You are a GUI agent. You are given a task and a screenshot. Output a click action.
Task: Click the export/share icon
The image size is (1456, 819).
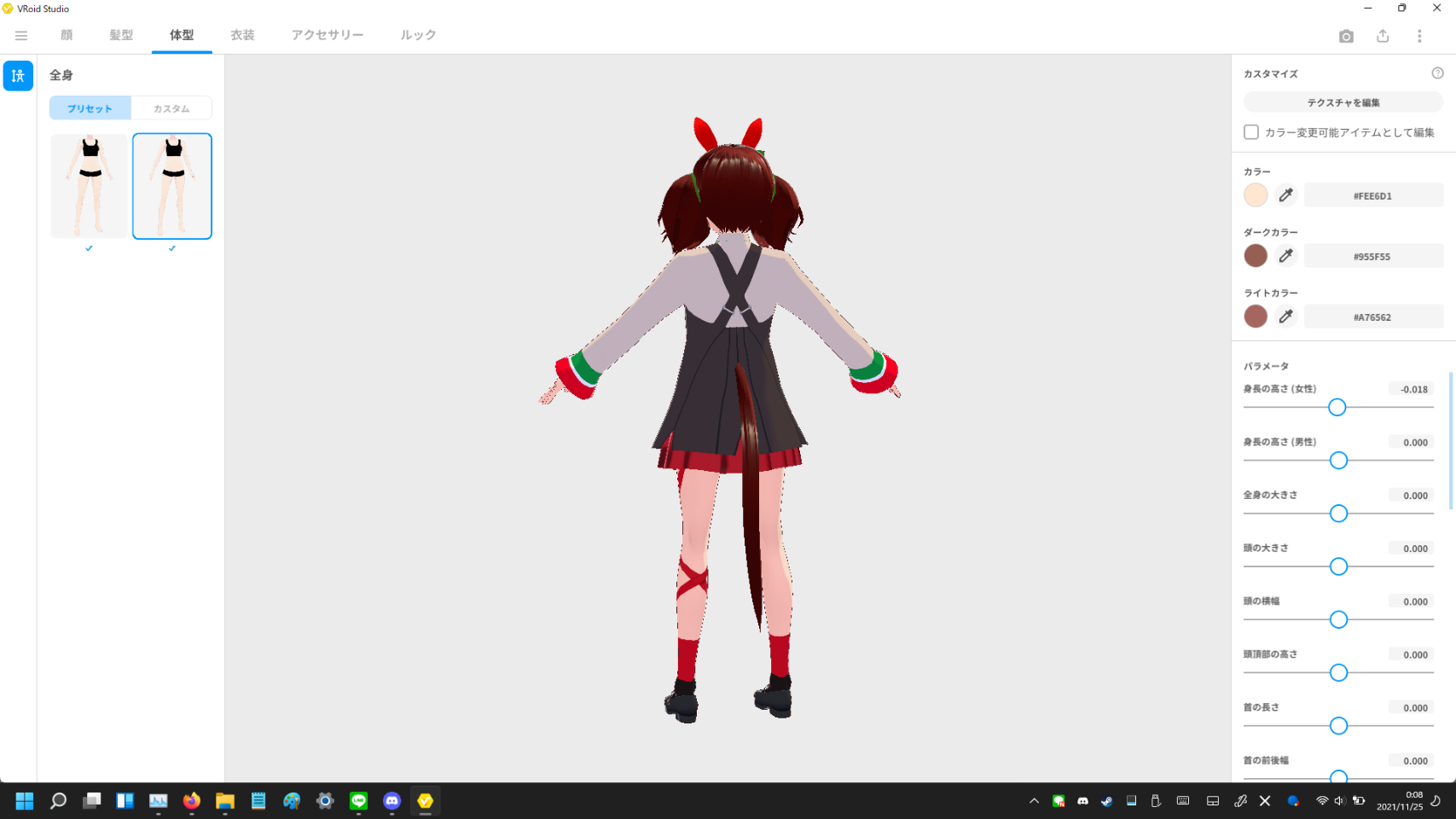1383,36
